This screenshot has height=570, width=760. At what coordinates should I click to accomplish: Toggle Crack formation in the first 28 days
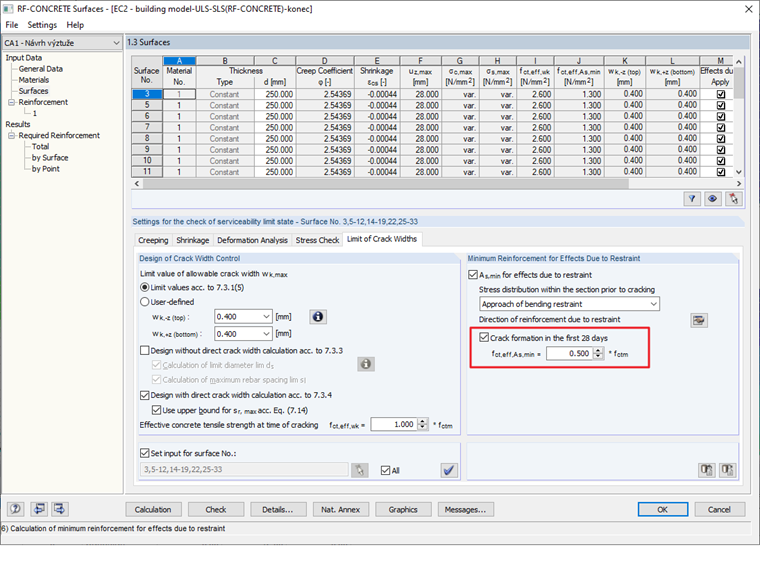(484, 337)
